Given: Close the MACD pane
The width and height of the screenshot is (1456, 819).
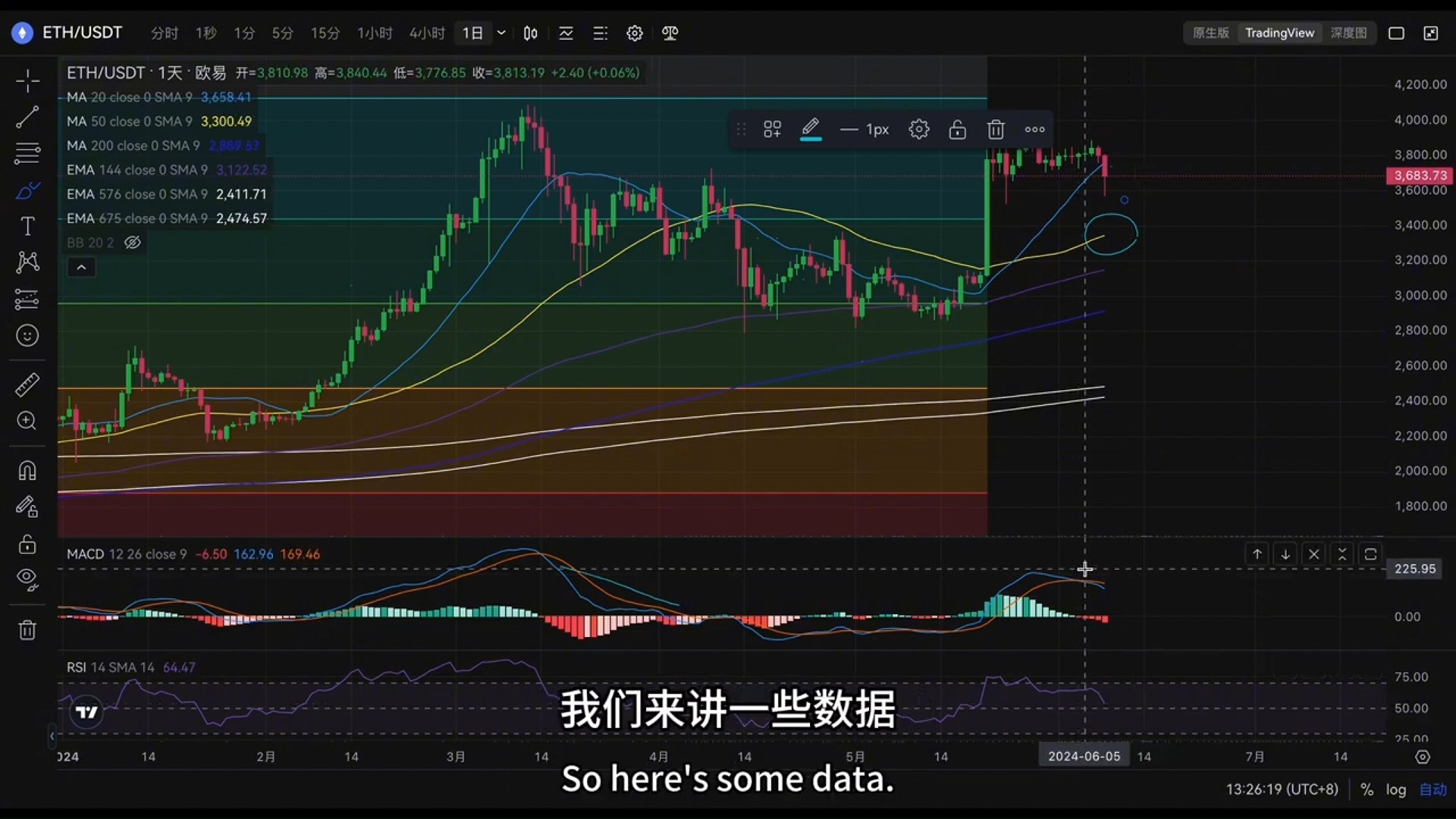Looking at the screenshot, I should 1313,554.
